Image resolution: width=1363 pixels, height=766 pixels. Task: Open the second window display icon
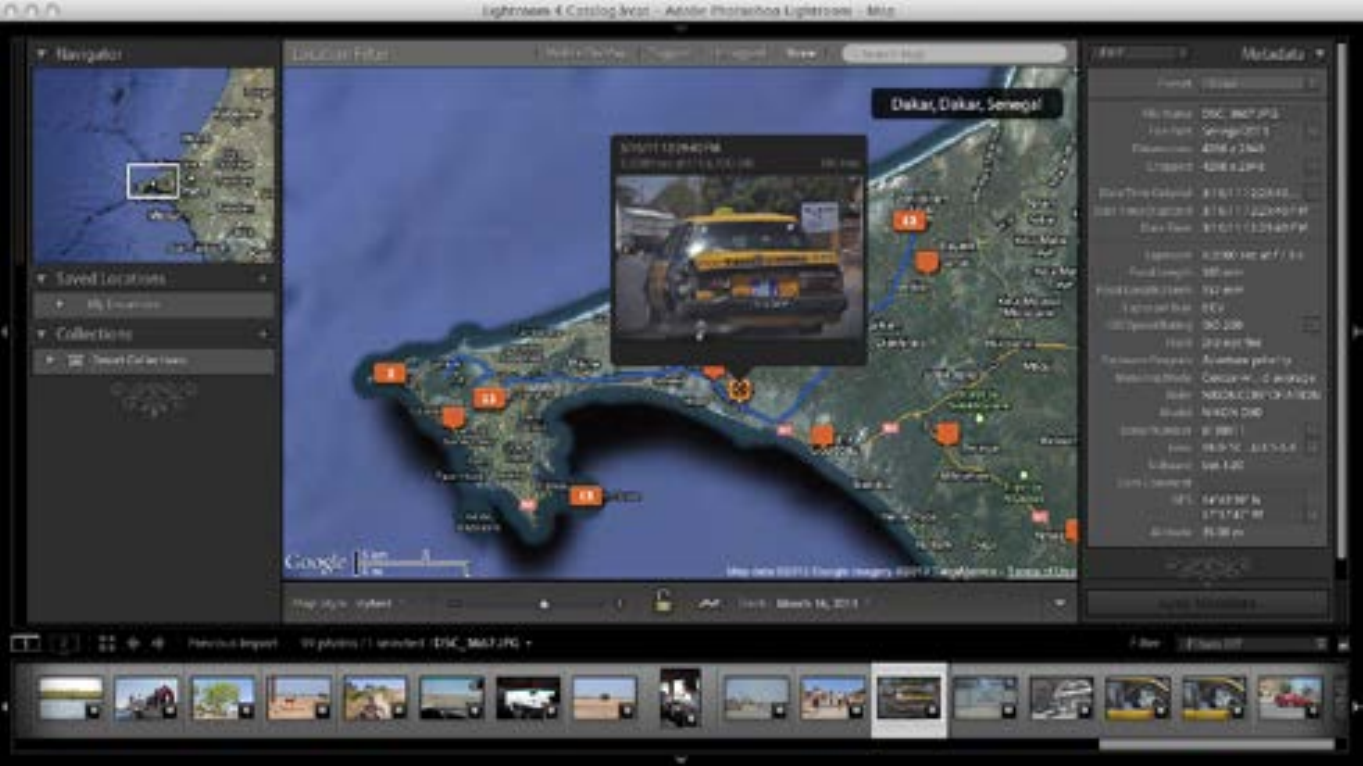(64, 643)
